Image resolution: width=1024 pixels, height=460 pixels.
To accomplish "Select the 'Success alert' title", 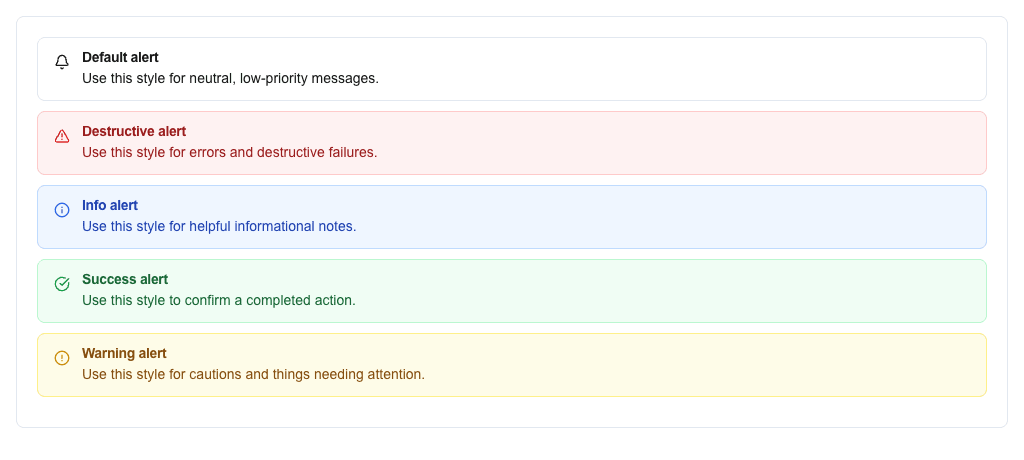I will [x=125, y=279].
